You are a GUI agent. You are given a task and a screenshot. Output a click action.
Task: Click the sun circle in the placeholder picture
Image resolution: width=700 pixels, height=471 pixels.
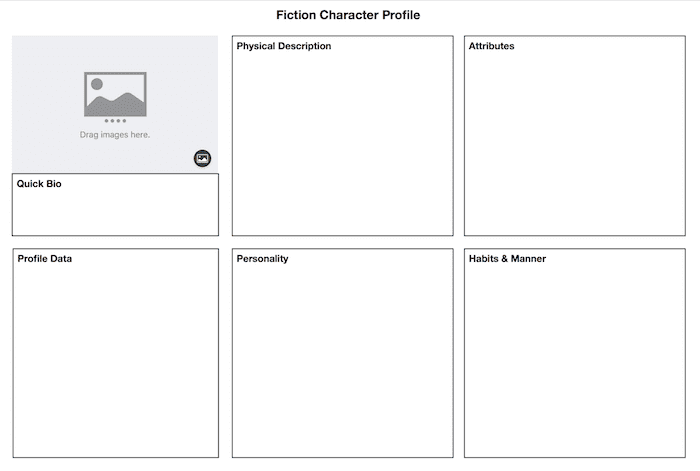(x=97, y=84)
